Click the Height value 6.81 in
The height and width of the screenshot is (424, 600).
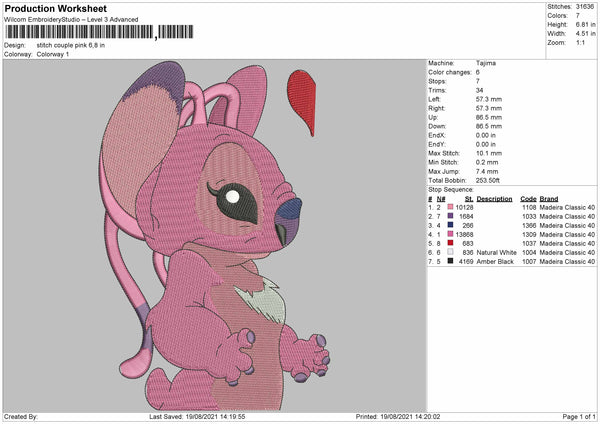coord(585,24)
